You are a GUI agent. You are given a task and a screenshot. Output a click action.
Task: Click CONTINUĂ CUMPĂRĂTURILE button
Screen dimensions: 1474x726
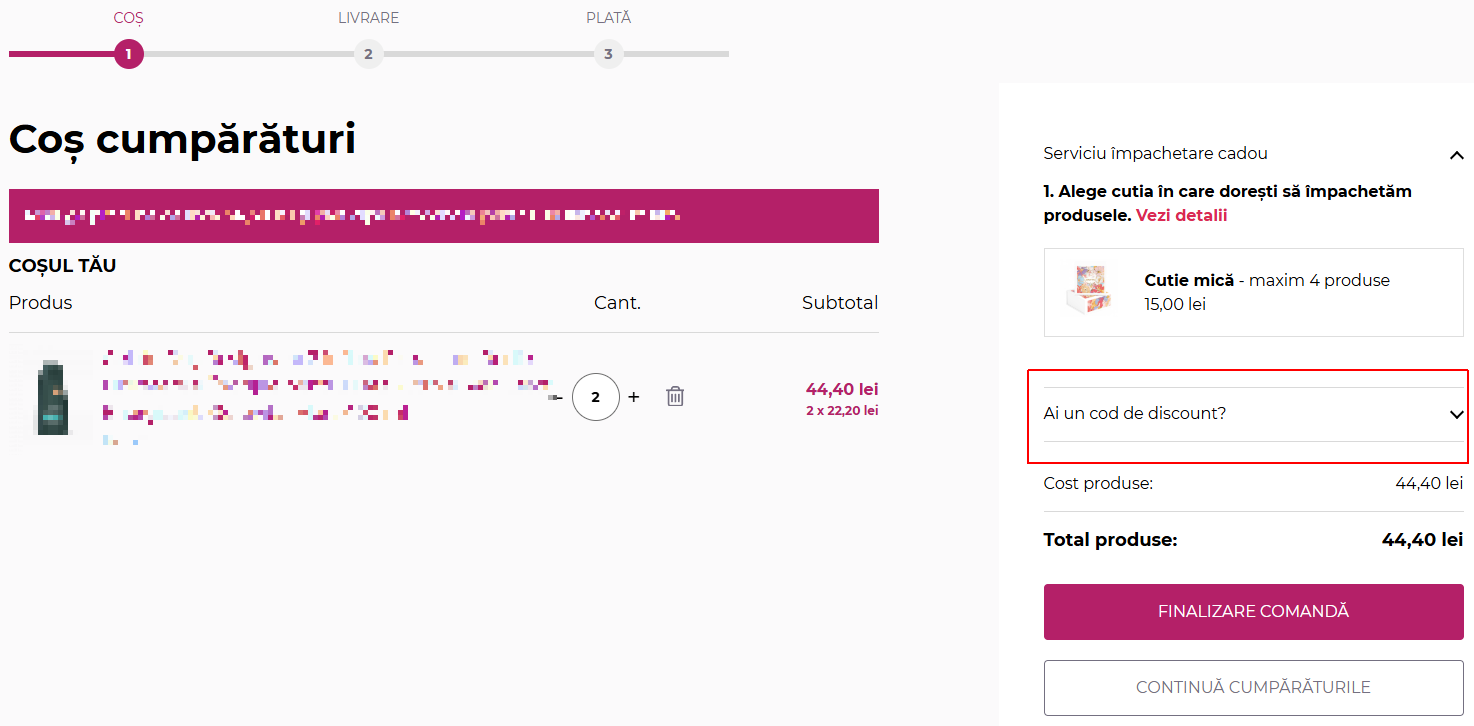pos(1254,688)
